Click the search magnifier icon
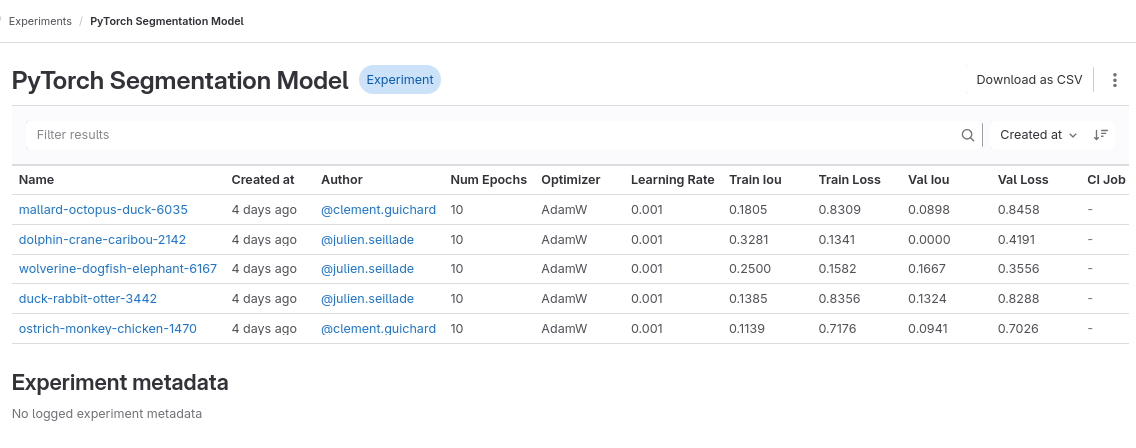The height and width of the screenshot is (448, 1136). (x=967, y=135)
